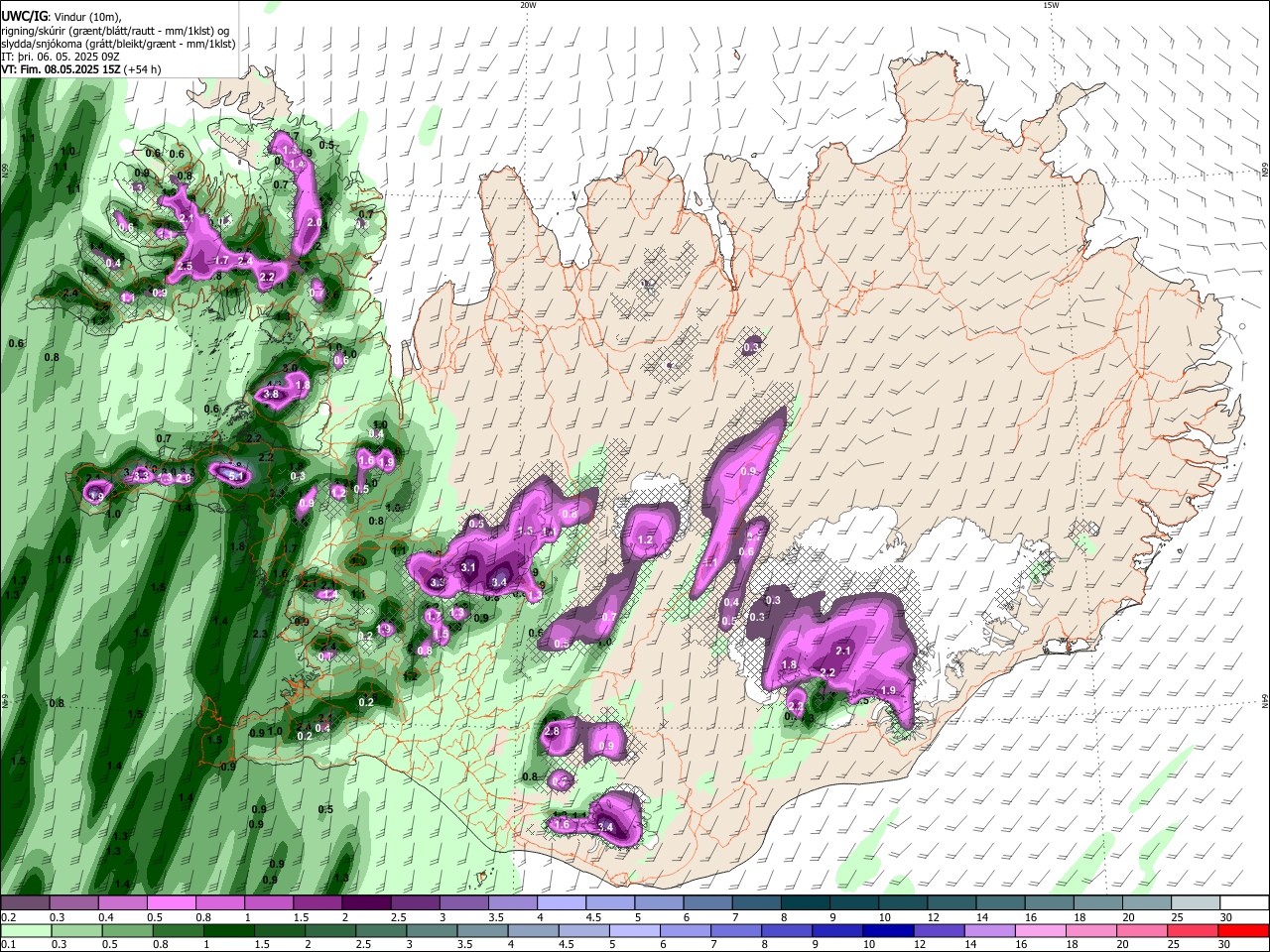The image size is (1270, 952).
Task: Select the pale grey legend swatch labeled 25
Action: (x=1195, y=903)
